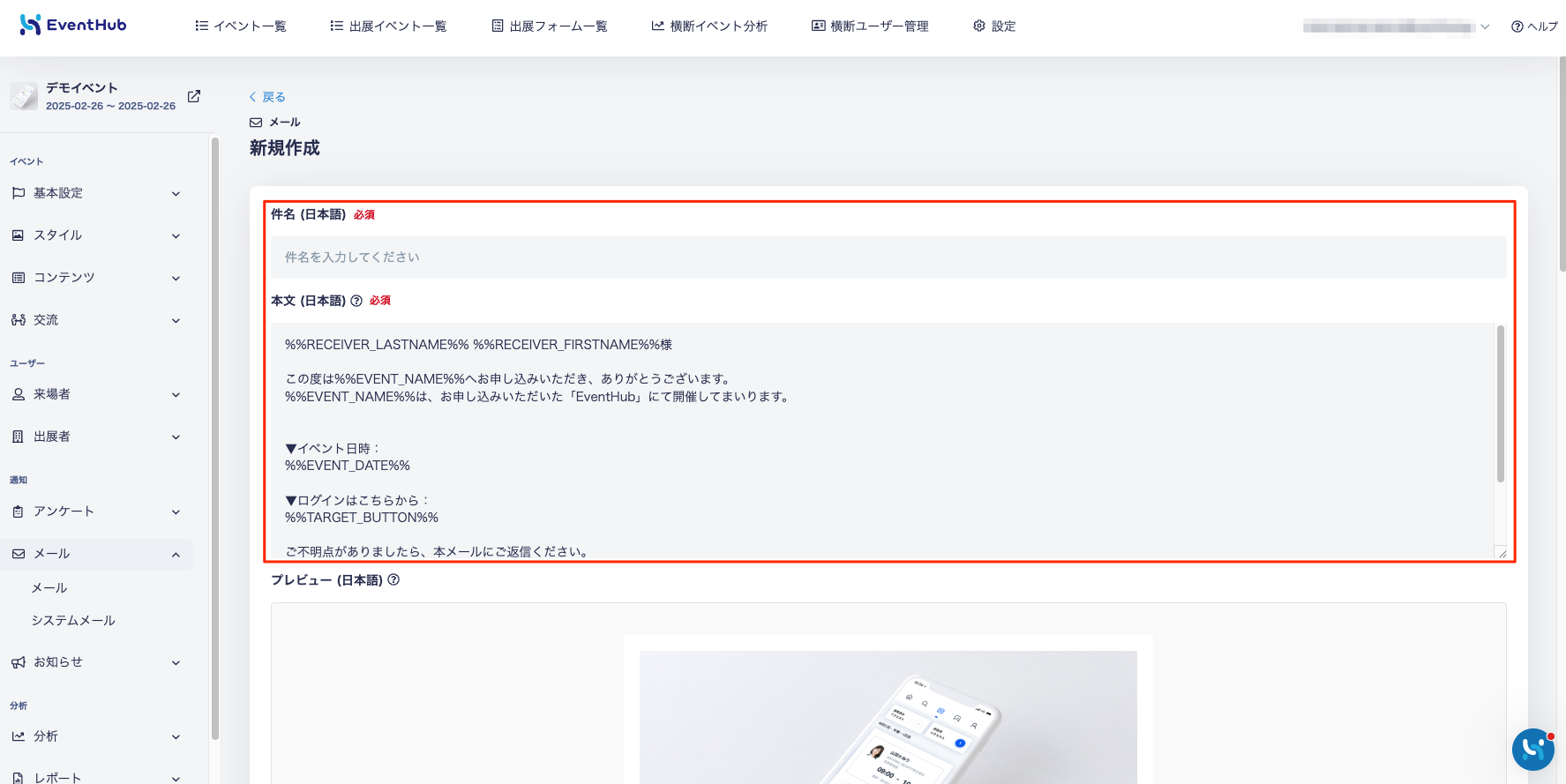Expand the レポート sidebar section

(x=97, y=778)
